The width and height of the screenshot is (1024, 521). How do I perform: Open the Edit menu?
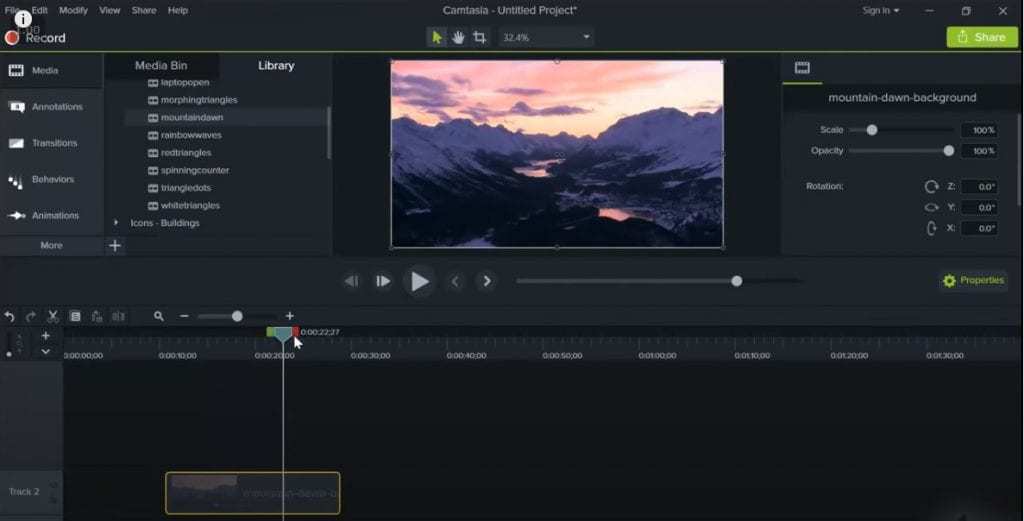point(39,10)
